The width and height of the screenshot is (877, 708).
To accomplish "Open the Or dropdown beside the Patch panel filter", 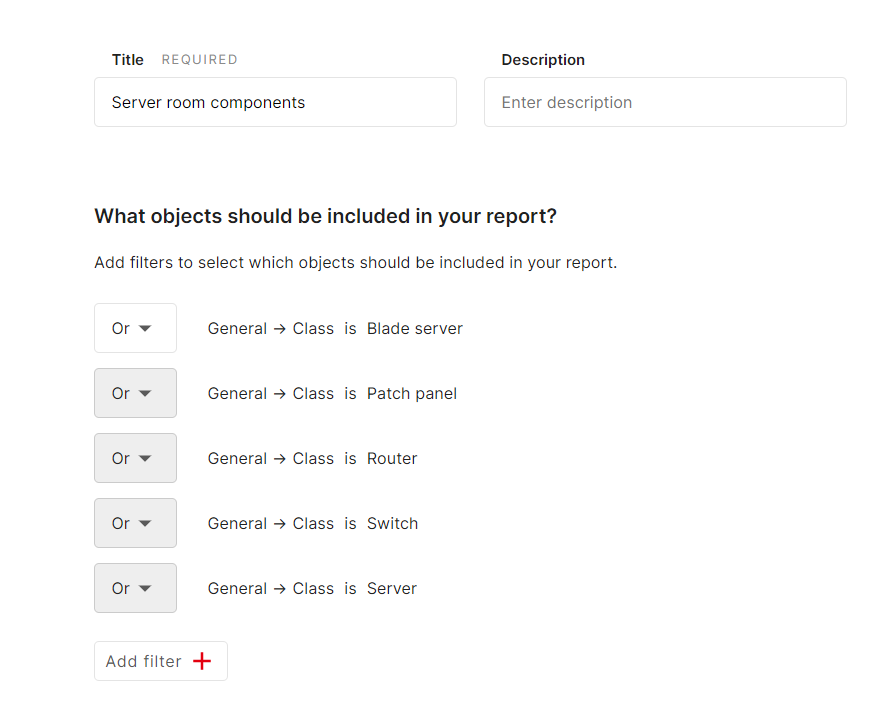I will tap(135, 393).
